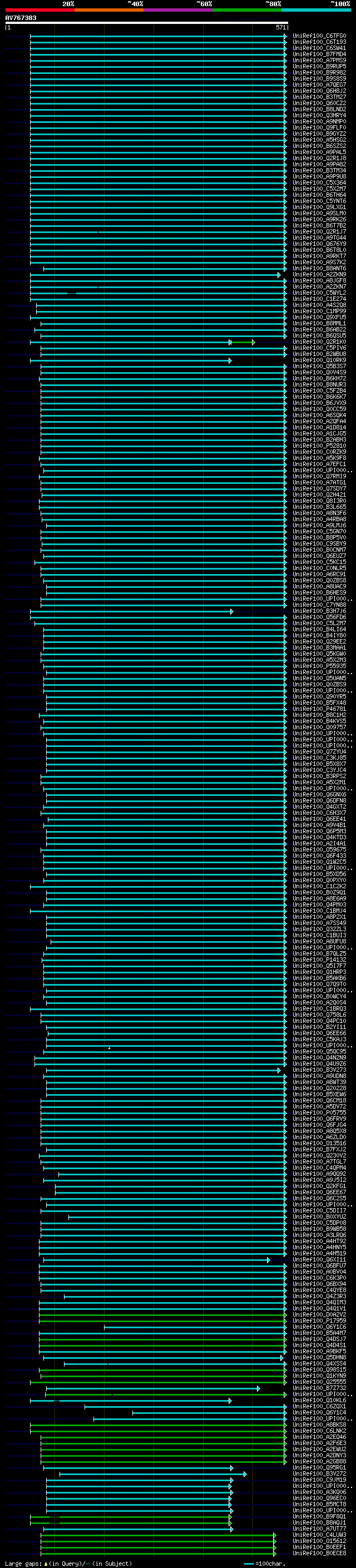Click the UniRef100_Q10RK9 label
The height and width of the screenshot is (1568, 356).
tap(319, 360)
